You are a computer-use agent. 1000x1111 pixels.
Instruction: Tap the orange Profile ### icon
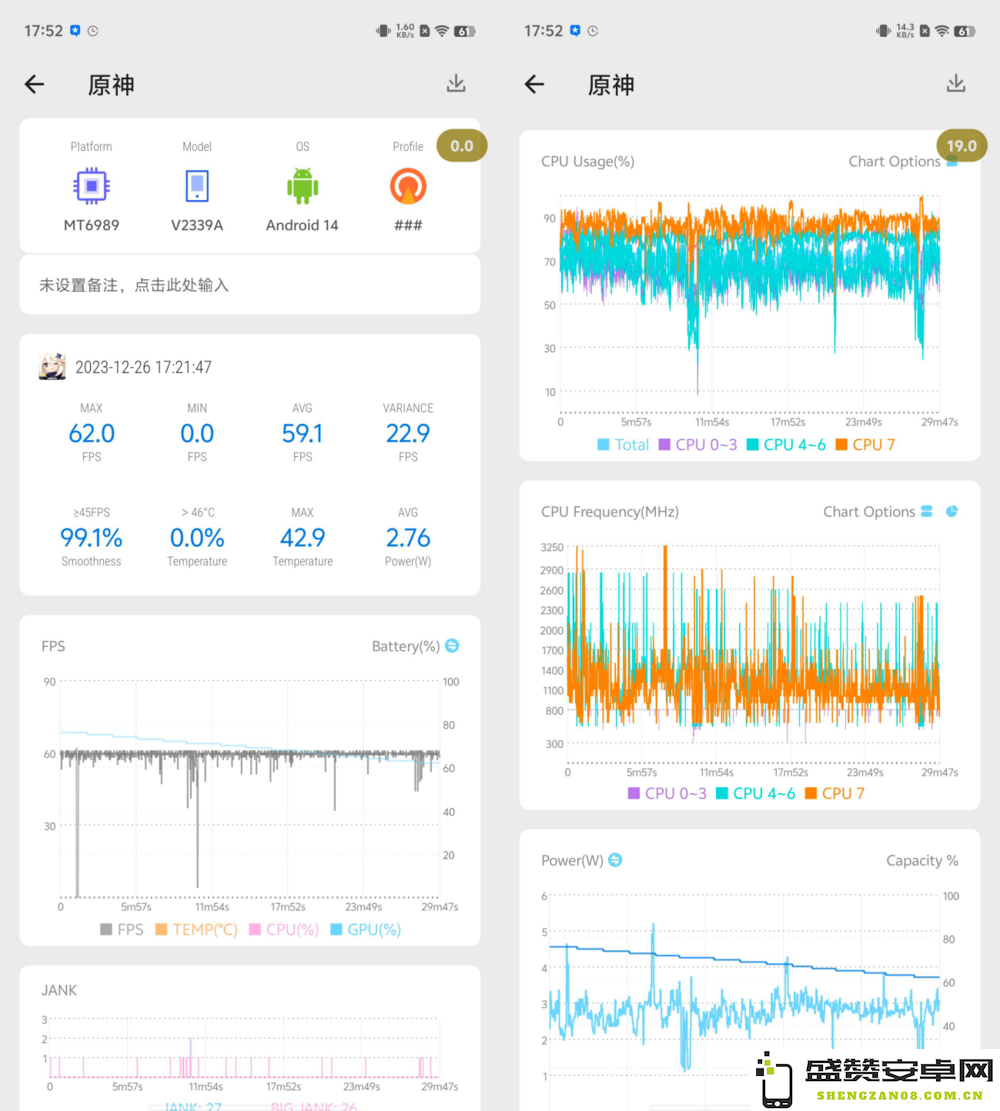point(408,186)
